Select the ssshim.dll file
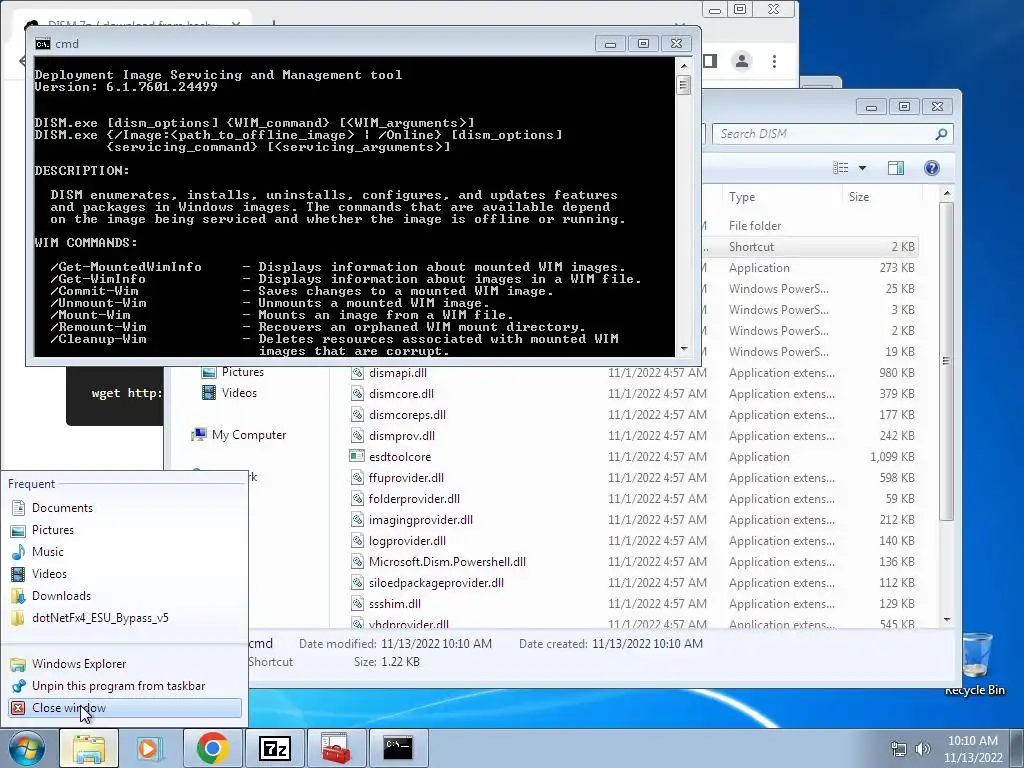 tap(394, 603)
